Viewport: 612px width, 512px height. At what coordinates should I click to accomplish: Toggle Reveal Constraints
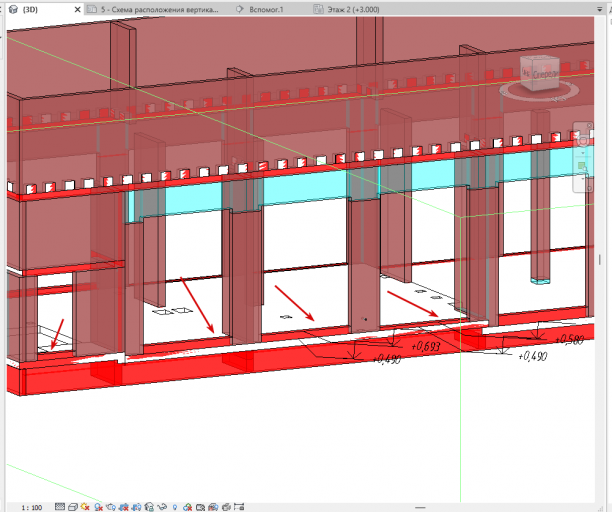pyautogui.click(x=239, y=507)
